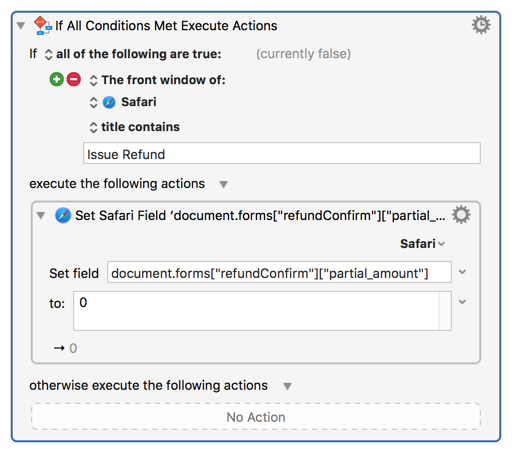This screenshot has height=456, width=512.
Task: Remove the condition with red minus button
Action: click(74, 79)
